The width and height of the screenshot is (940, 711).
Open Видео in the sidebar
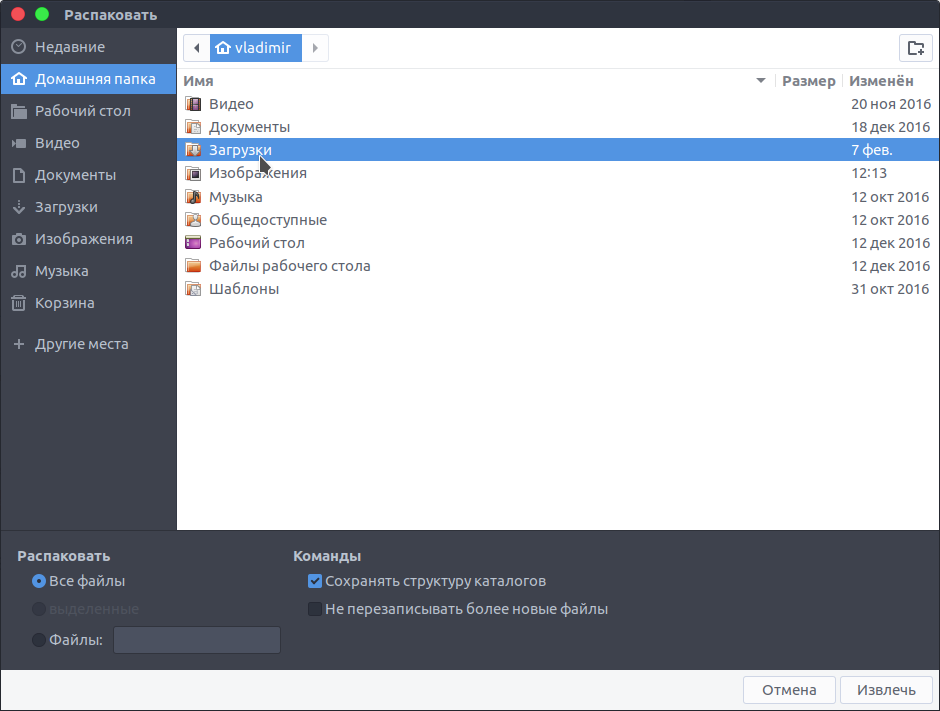pos(89,143)
